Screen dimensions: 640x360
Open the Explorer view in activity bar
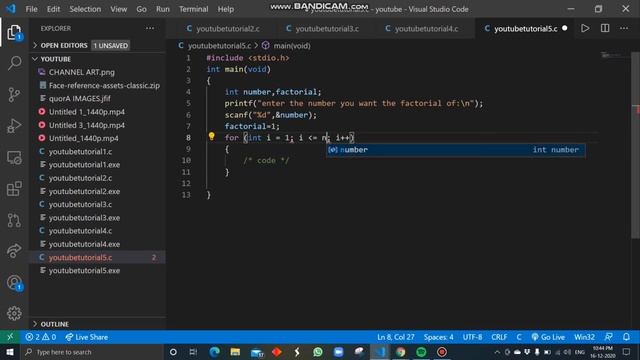coord(14,32)
